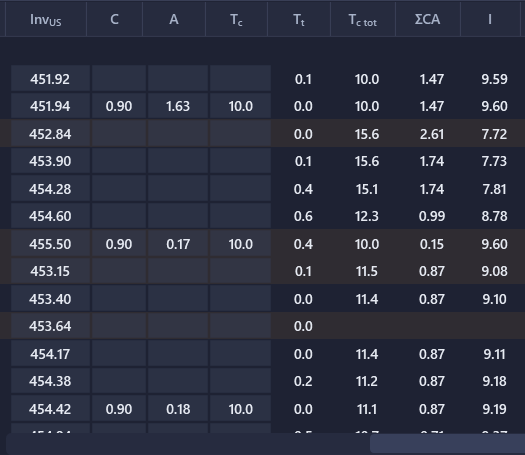Click Tt value 0.6
The width and height of the screenshot is (525, 455).
pyautogui.click(x=303, y=216)
